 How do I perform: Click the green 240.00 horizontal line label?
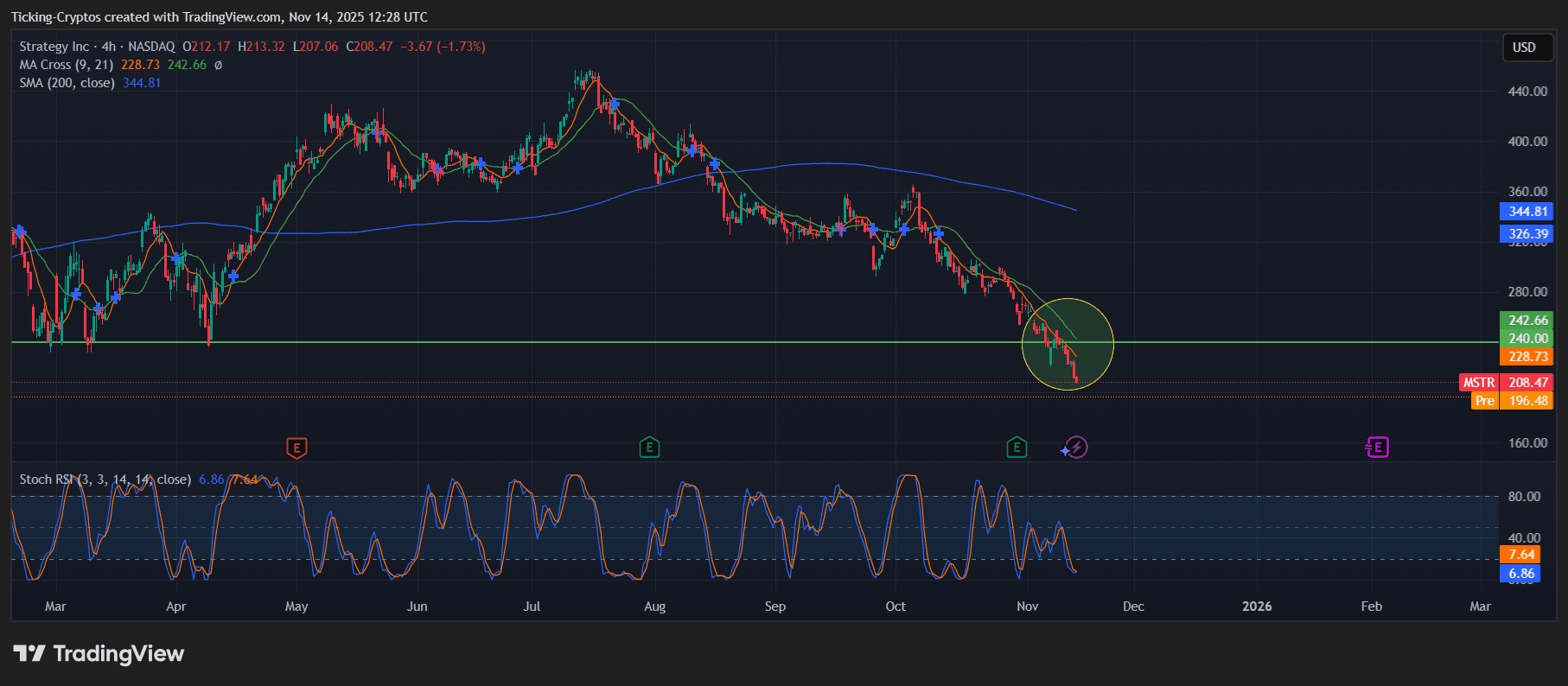[x=1527, y=339]
